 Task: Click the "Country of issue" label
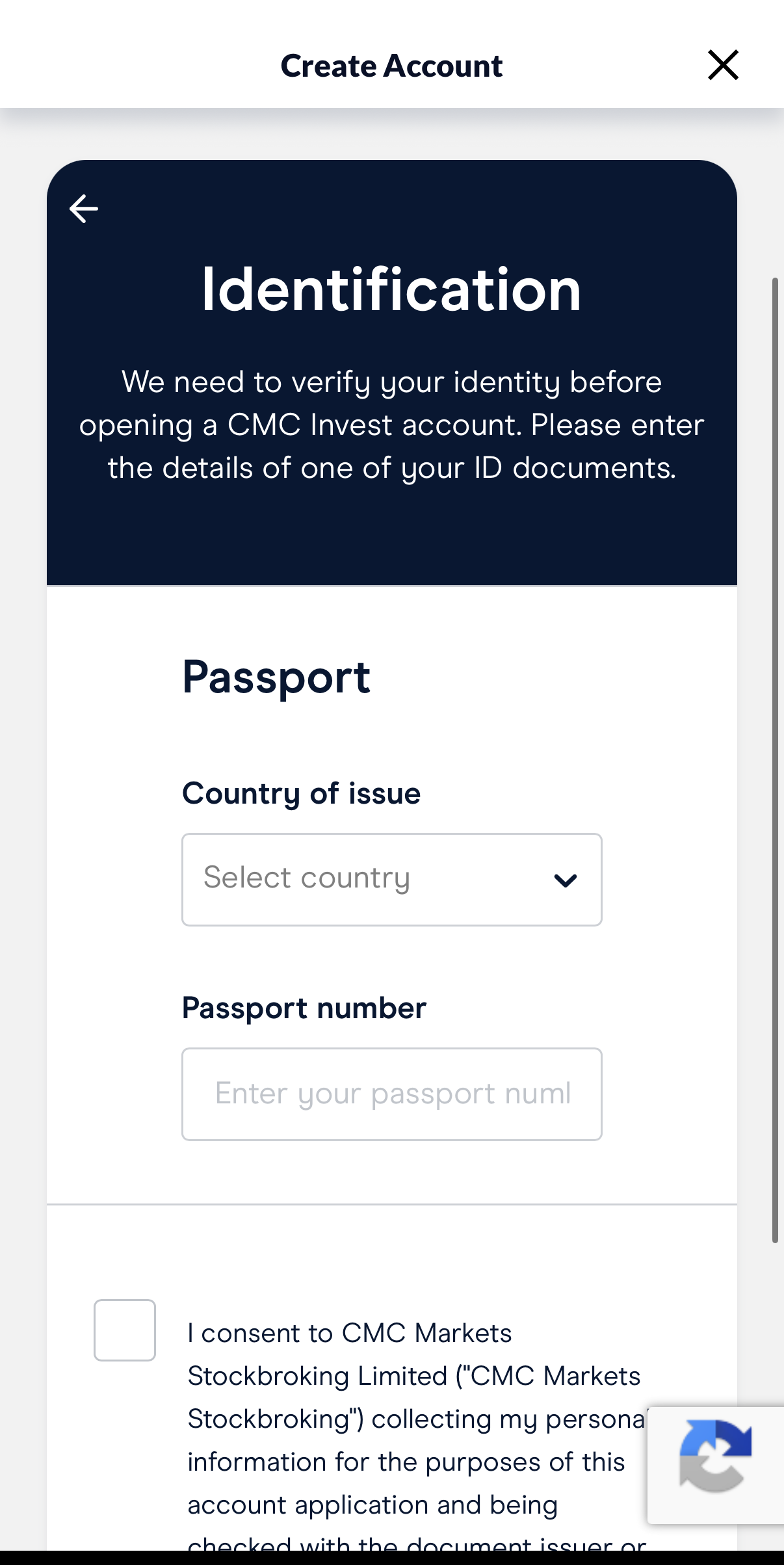(302, 793)
